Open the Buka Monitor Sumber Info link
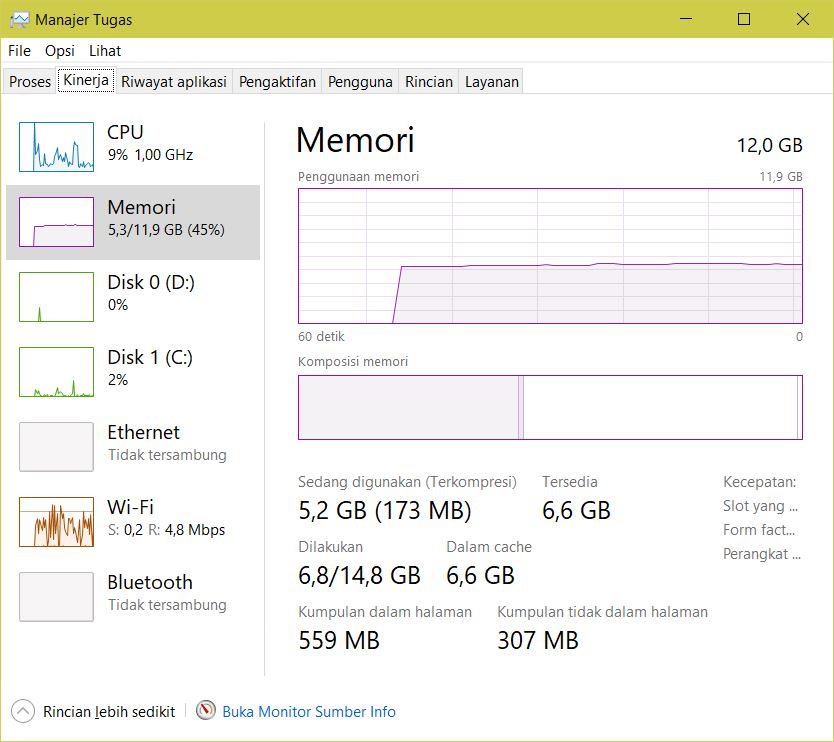The width and height of the screenshot is (834, 742). 309,712
